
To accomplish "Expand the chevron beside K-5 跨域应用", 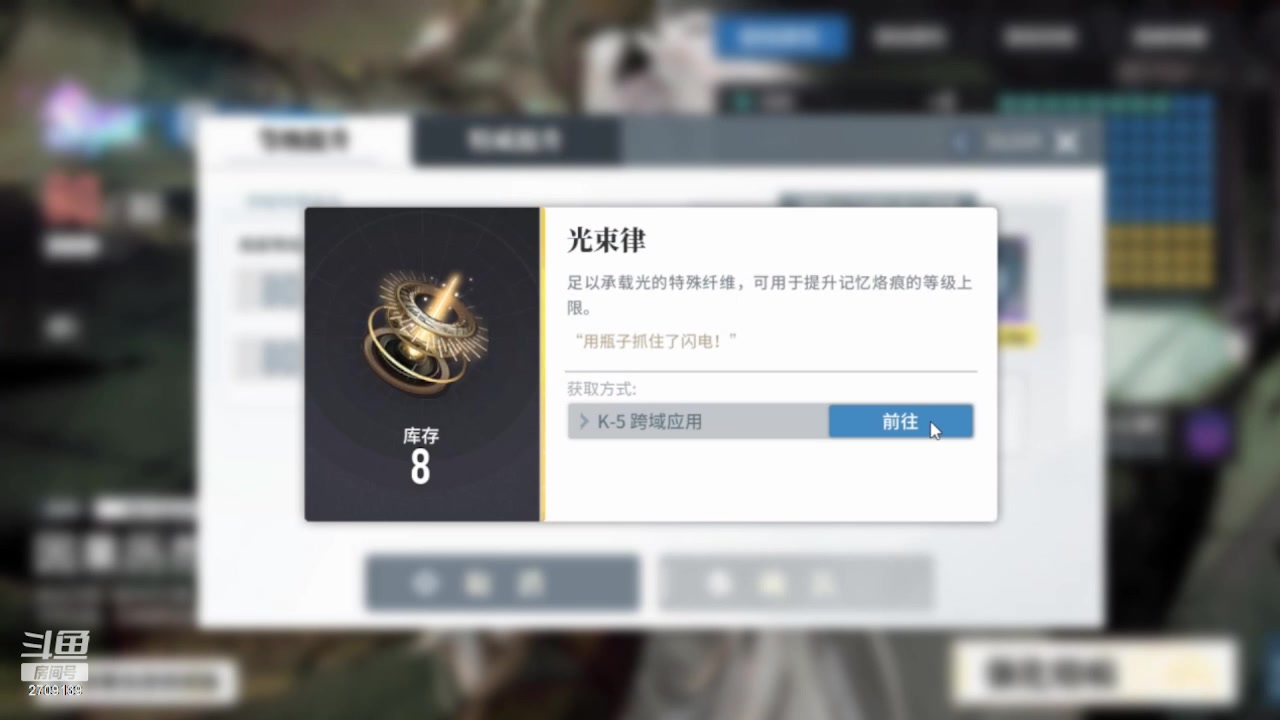I will (x=584, y=421).
